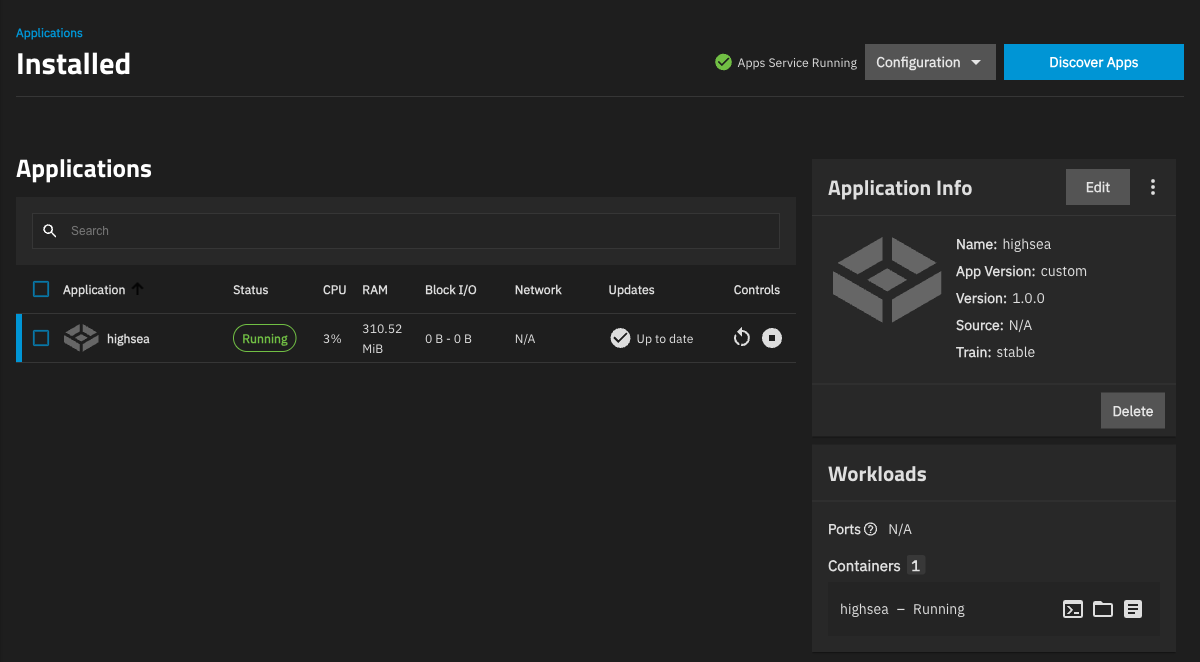This screenshot has height=662, width=1200.
Task: Tick the highsea row checkbox
Action: tap(41, 338)
